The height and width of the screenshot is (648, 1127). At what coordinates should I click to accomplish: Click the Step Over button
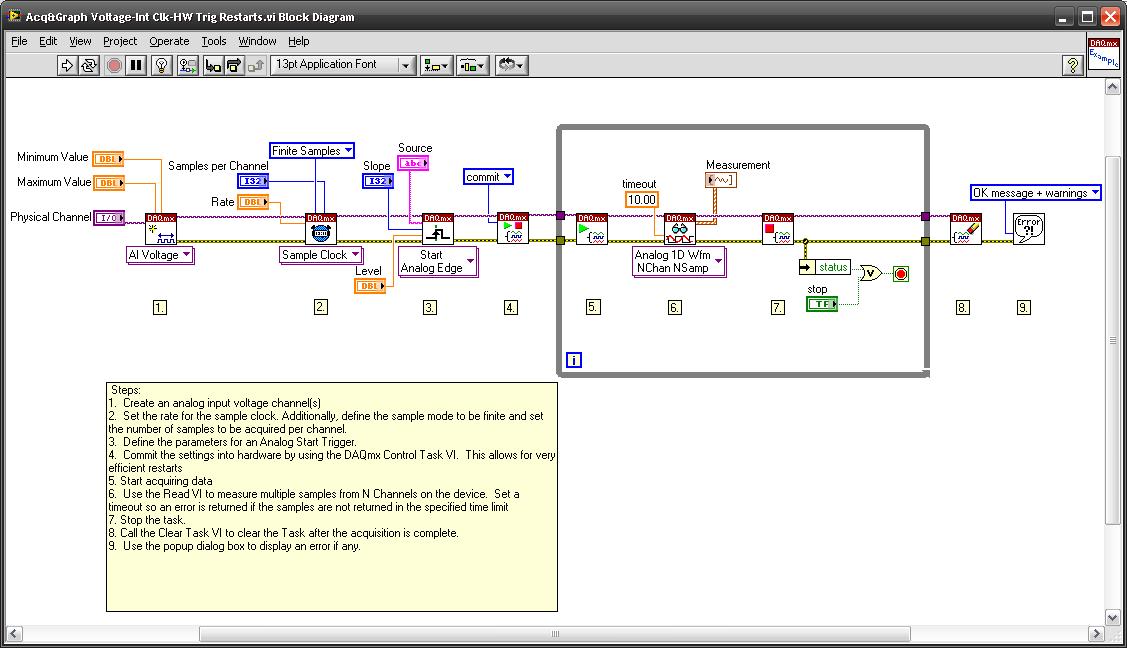[234, 65]
